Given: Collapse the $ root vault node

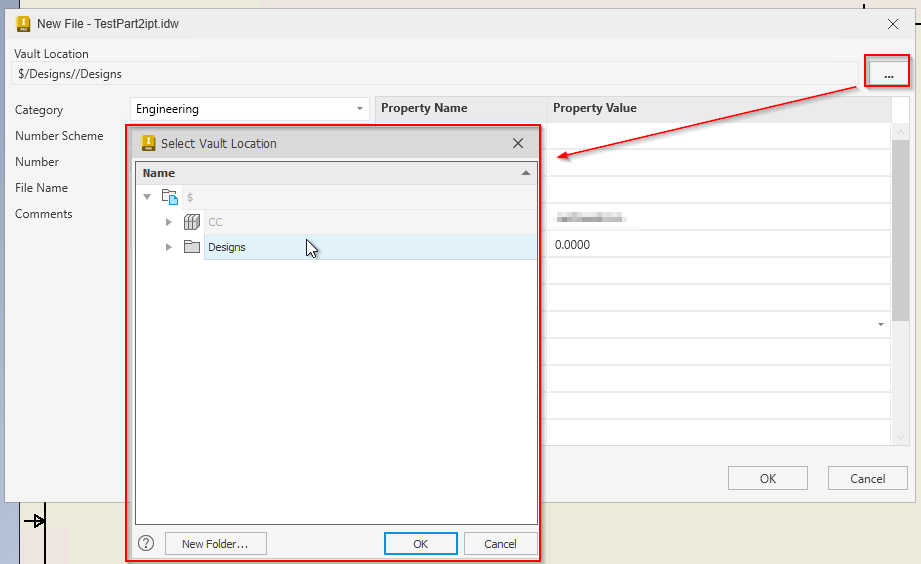Looking at the screenshot, I should pos(147,197).
